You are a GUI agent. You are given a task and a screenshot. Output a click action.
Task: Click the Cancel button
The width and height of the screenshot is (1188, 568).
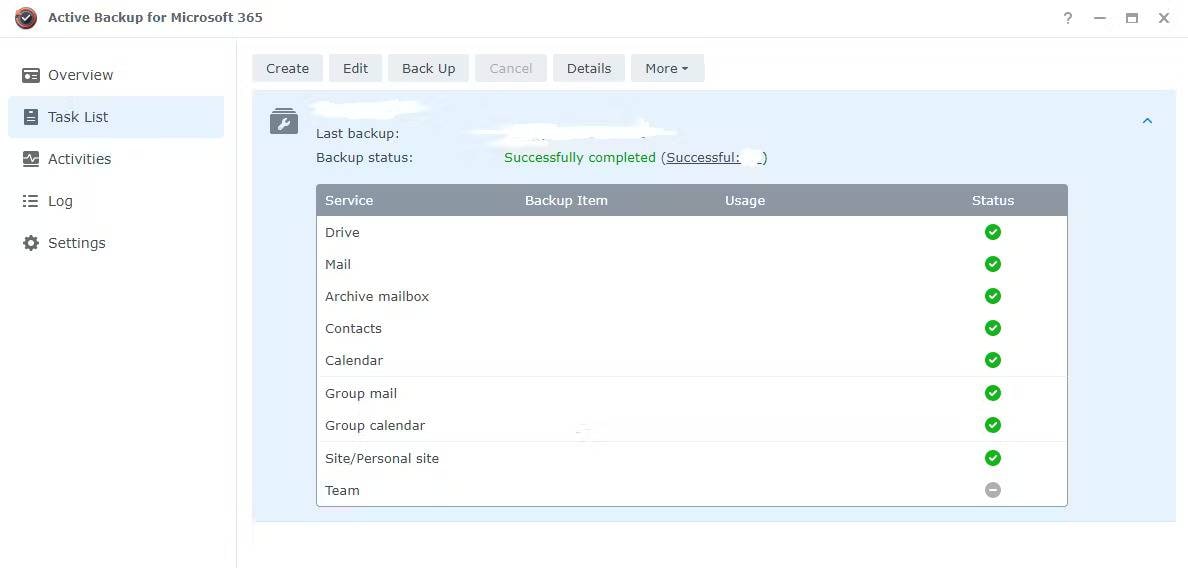[x=511, y=68]
